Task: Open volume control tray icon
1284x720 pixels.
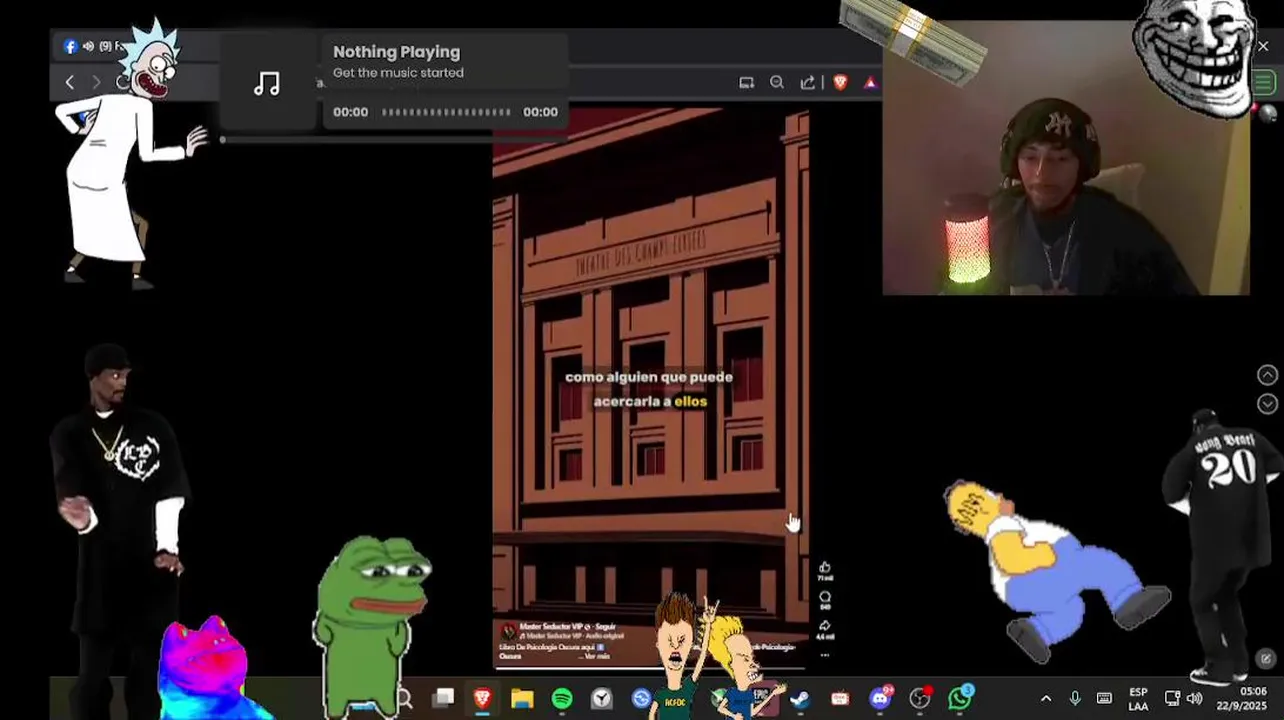Action: tap(1194, 698)
